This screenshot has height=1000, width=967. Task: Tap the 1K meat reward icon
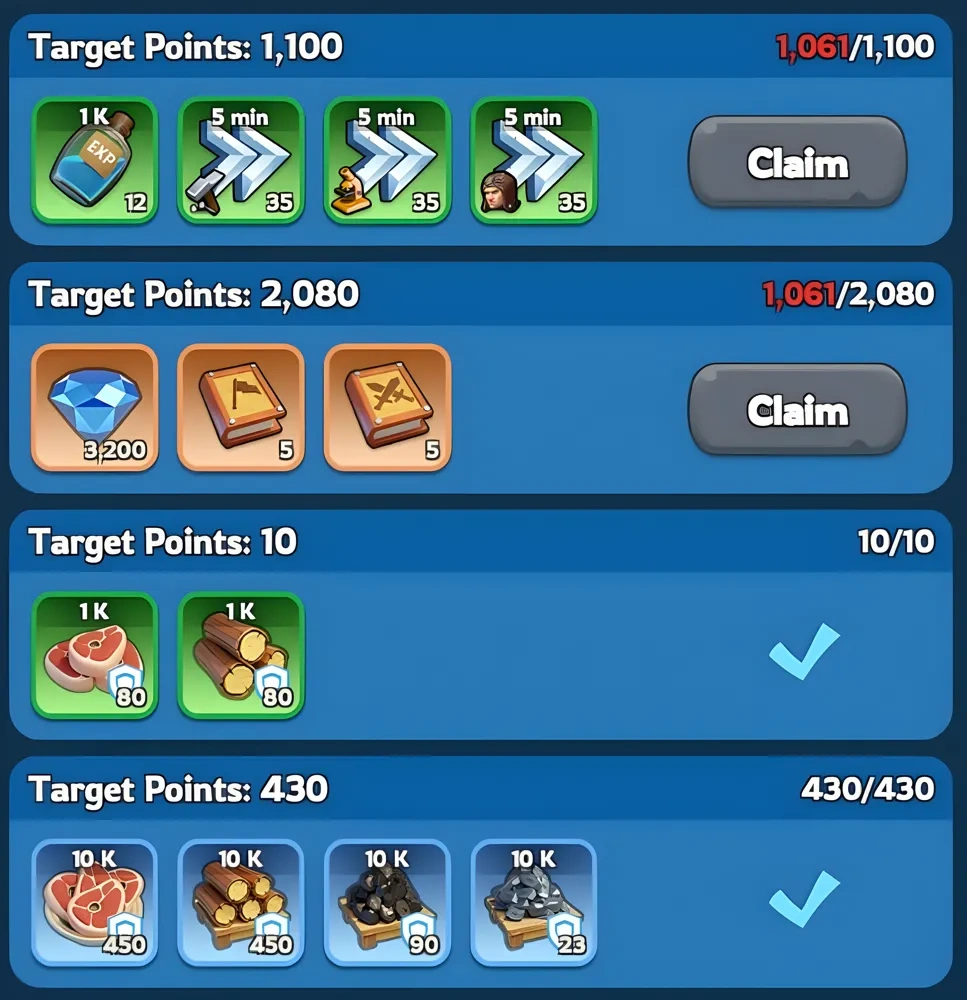click(x=94, y=656)
